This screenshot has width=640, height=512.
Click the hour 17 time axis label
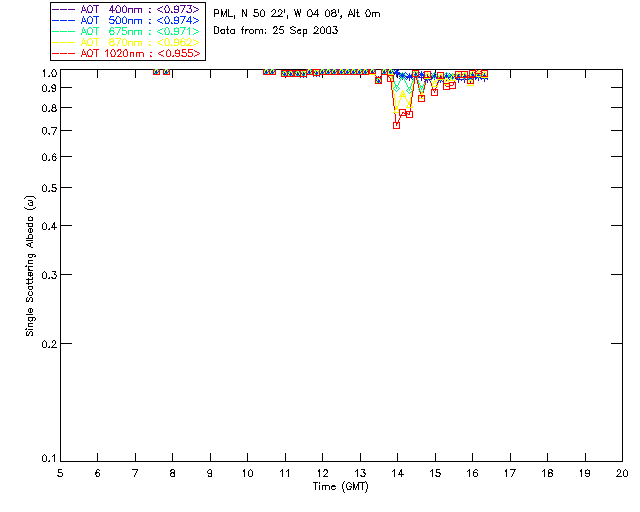pos(510,473)
